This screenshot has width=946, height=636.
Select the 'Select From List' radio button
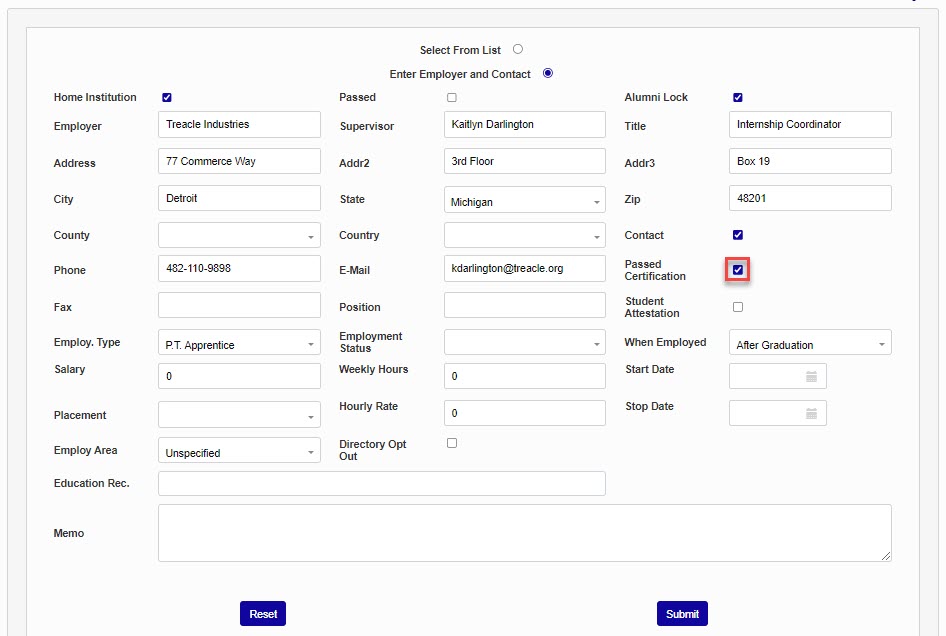pos(518,49)
